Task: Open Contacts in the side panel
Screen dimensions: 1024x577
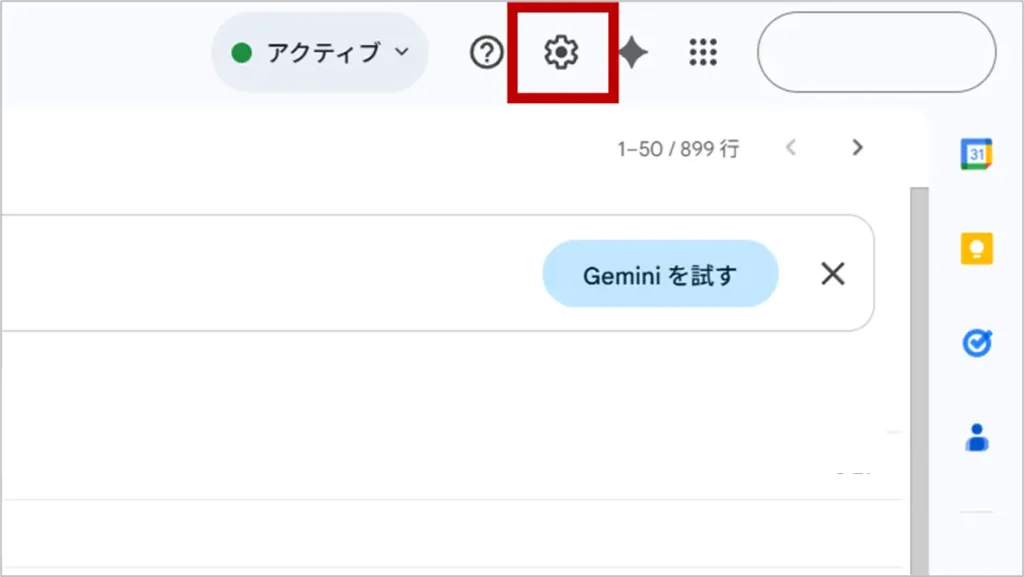Action: 976,437
